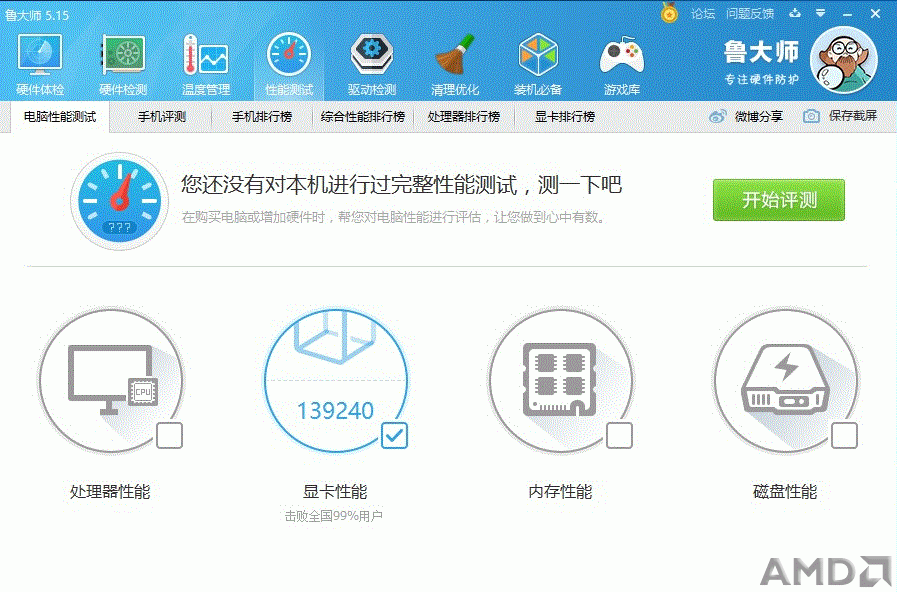Open the 论坛 forum link
This screenshot has width=897, height=592.
[x=702, y=13]
